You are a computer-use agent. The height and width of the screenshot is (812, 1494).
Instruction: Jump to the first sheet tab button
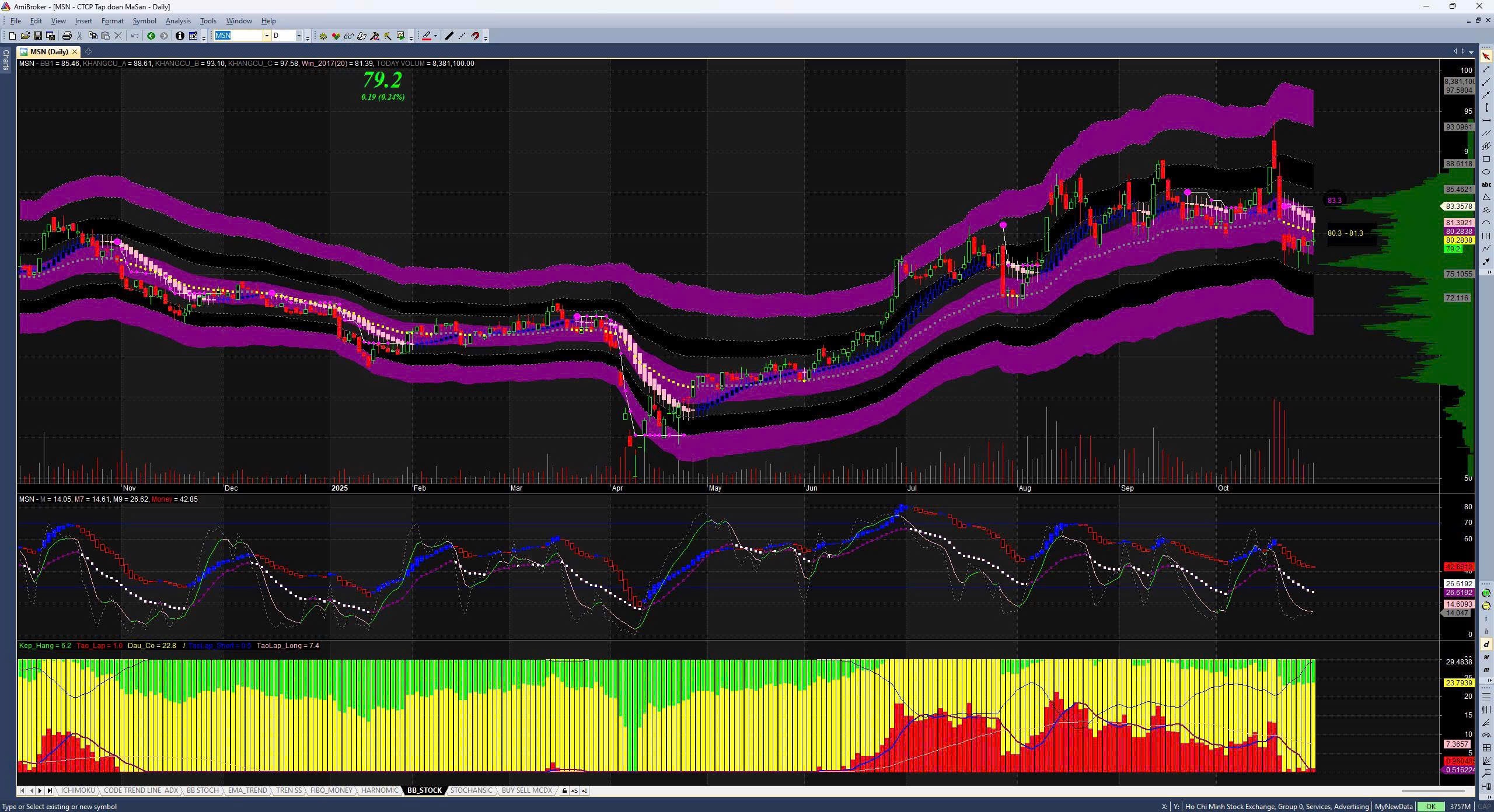[22, 790]
